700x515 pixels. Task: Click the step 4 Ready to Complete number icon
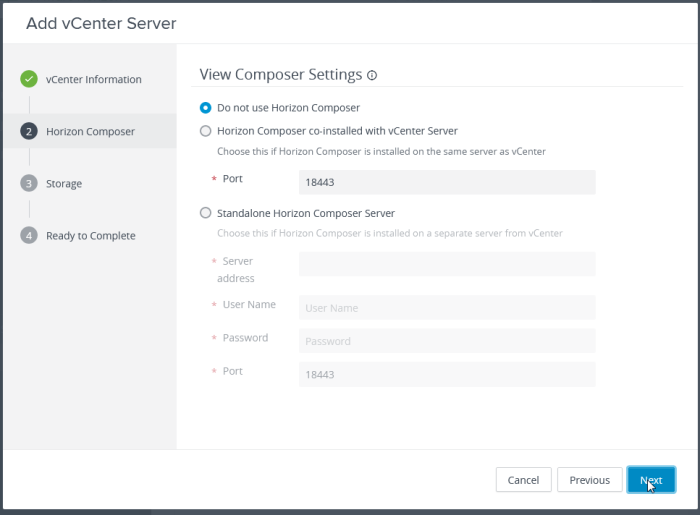coord(29,236)
